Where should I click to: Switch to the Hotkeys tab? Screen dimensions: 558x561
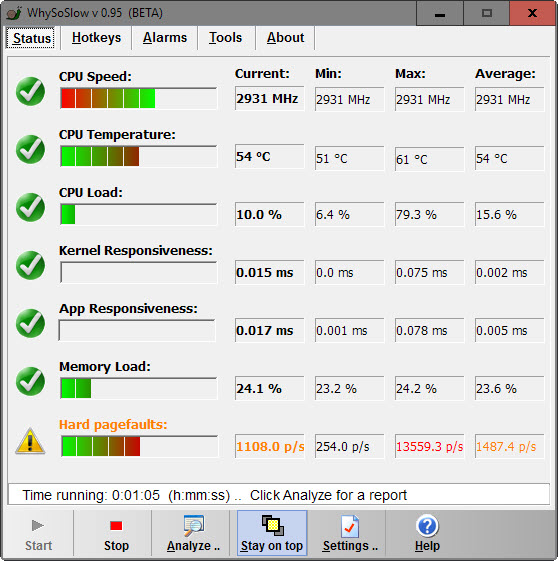click(x=96, y=38)
